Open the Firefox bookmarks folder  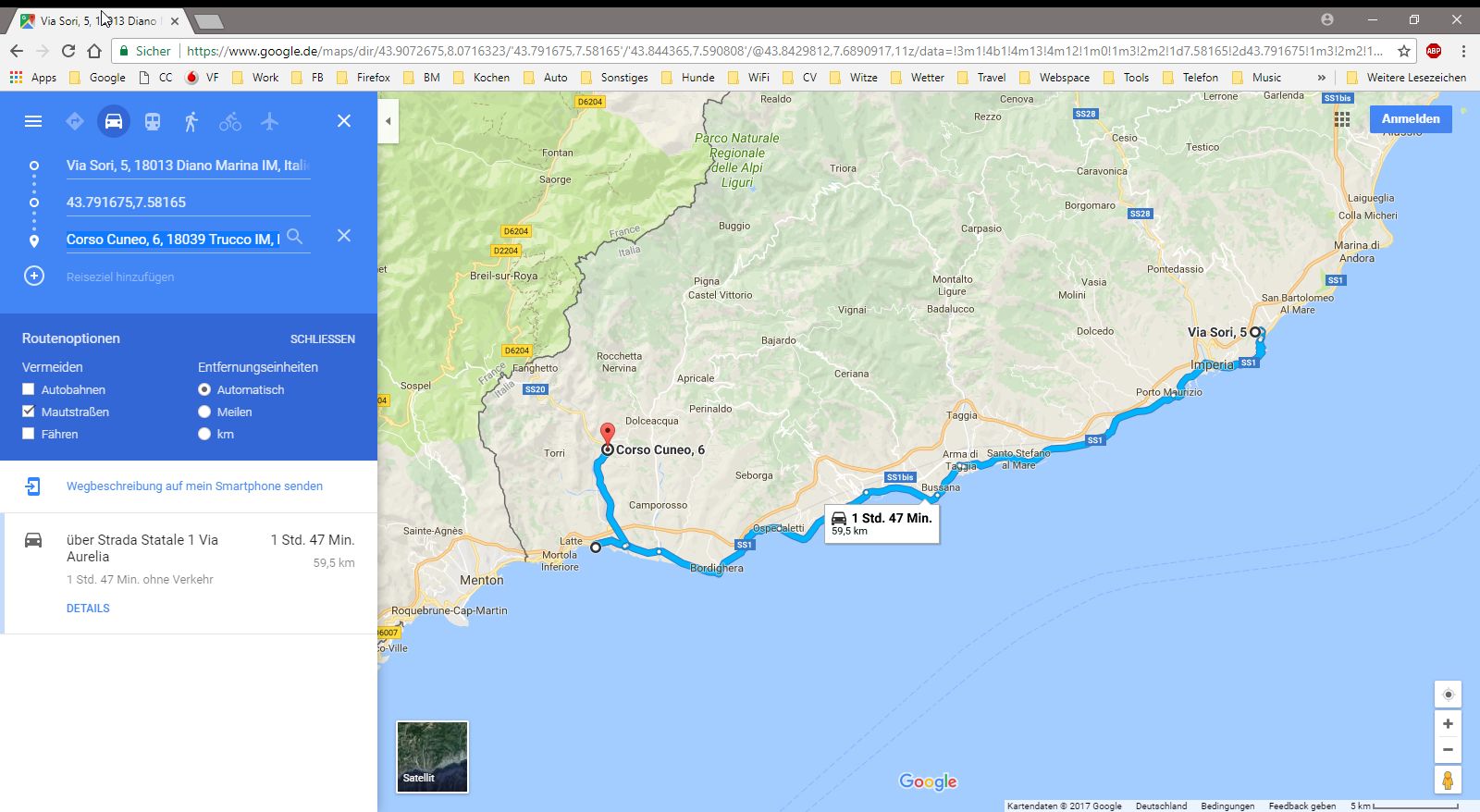pos(364,78)
